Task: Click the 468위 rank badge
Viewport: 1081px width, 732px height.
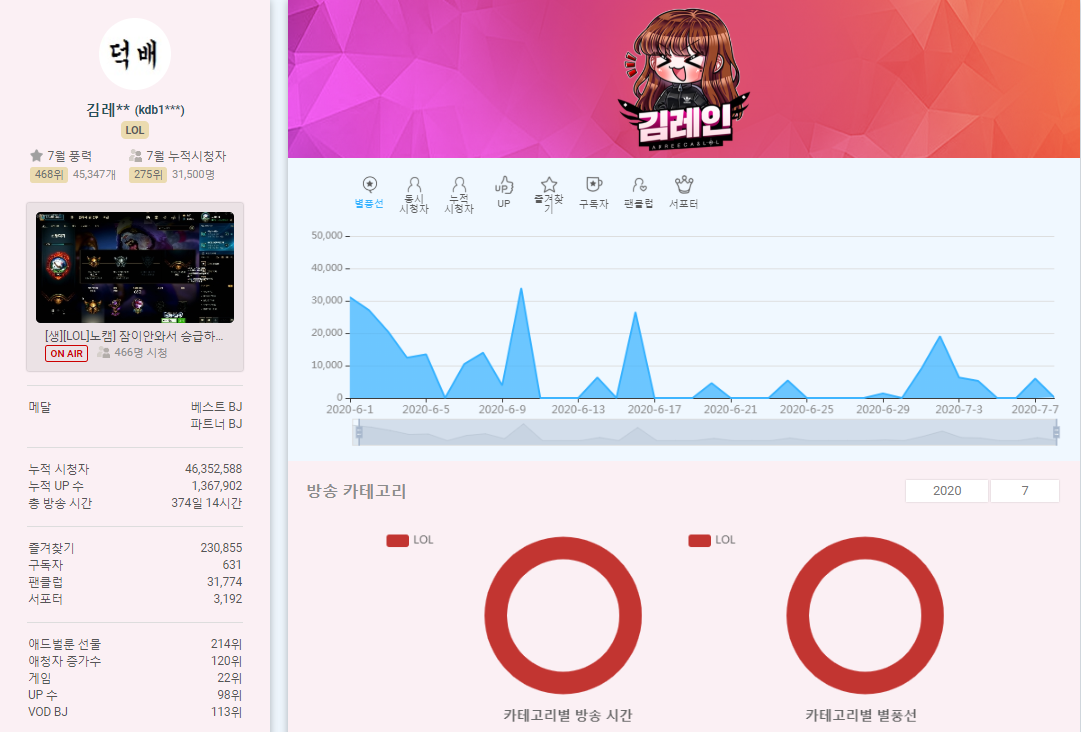Action: point(49,174)
